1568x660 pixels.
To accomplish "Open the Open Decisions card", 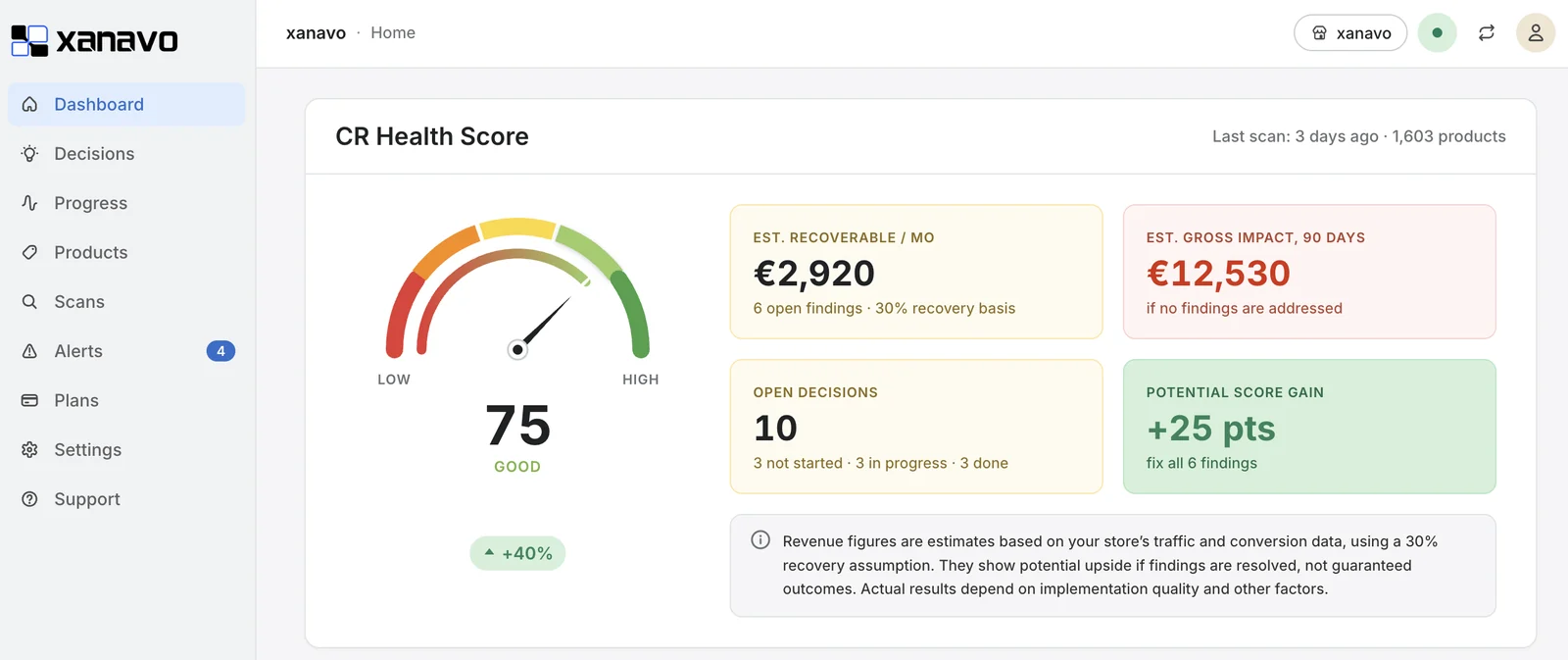I will pos(916,427).
